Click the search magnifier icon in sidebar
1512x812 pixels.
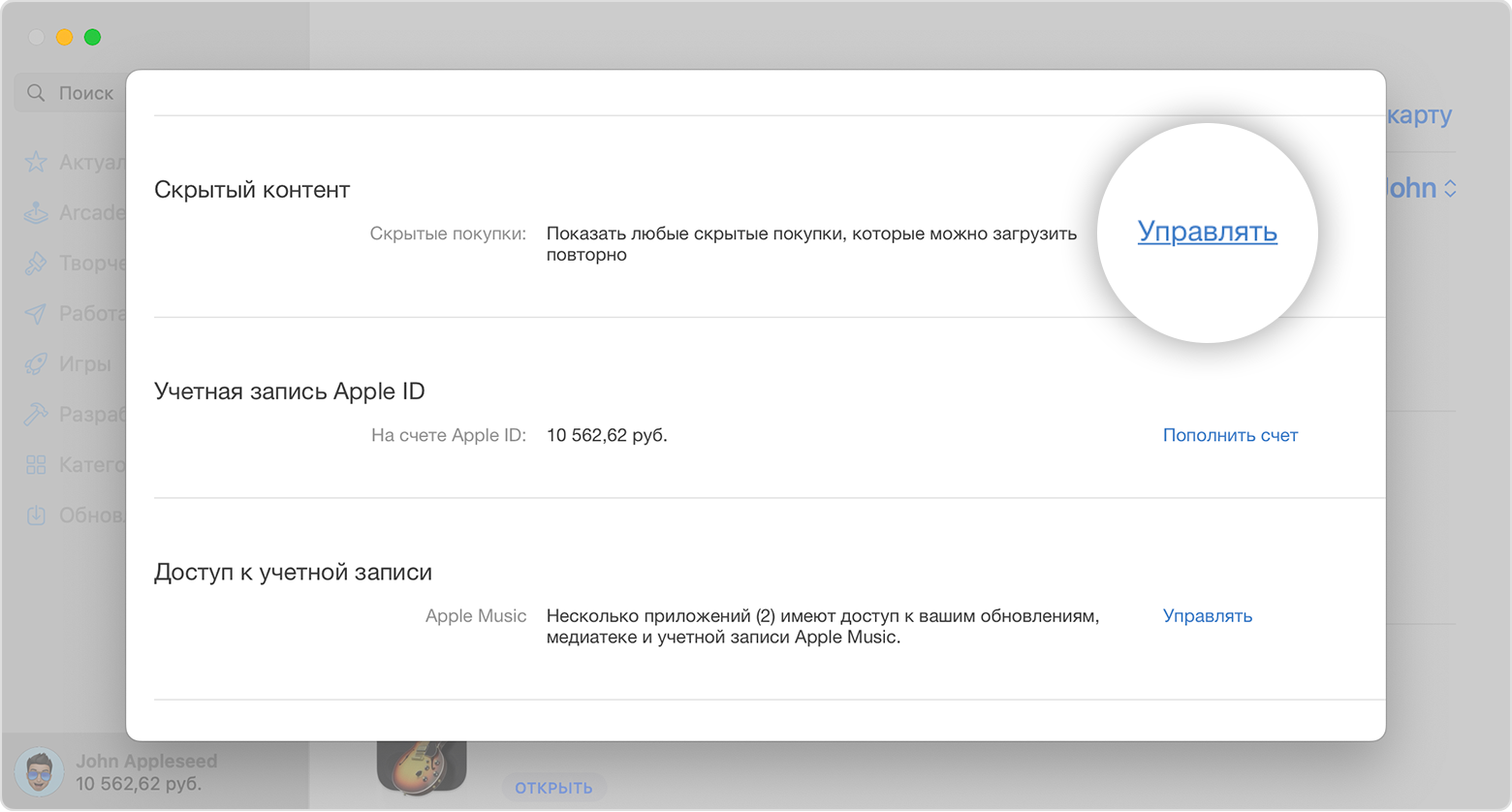[36, 93]
